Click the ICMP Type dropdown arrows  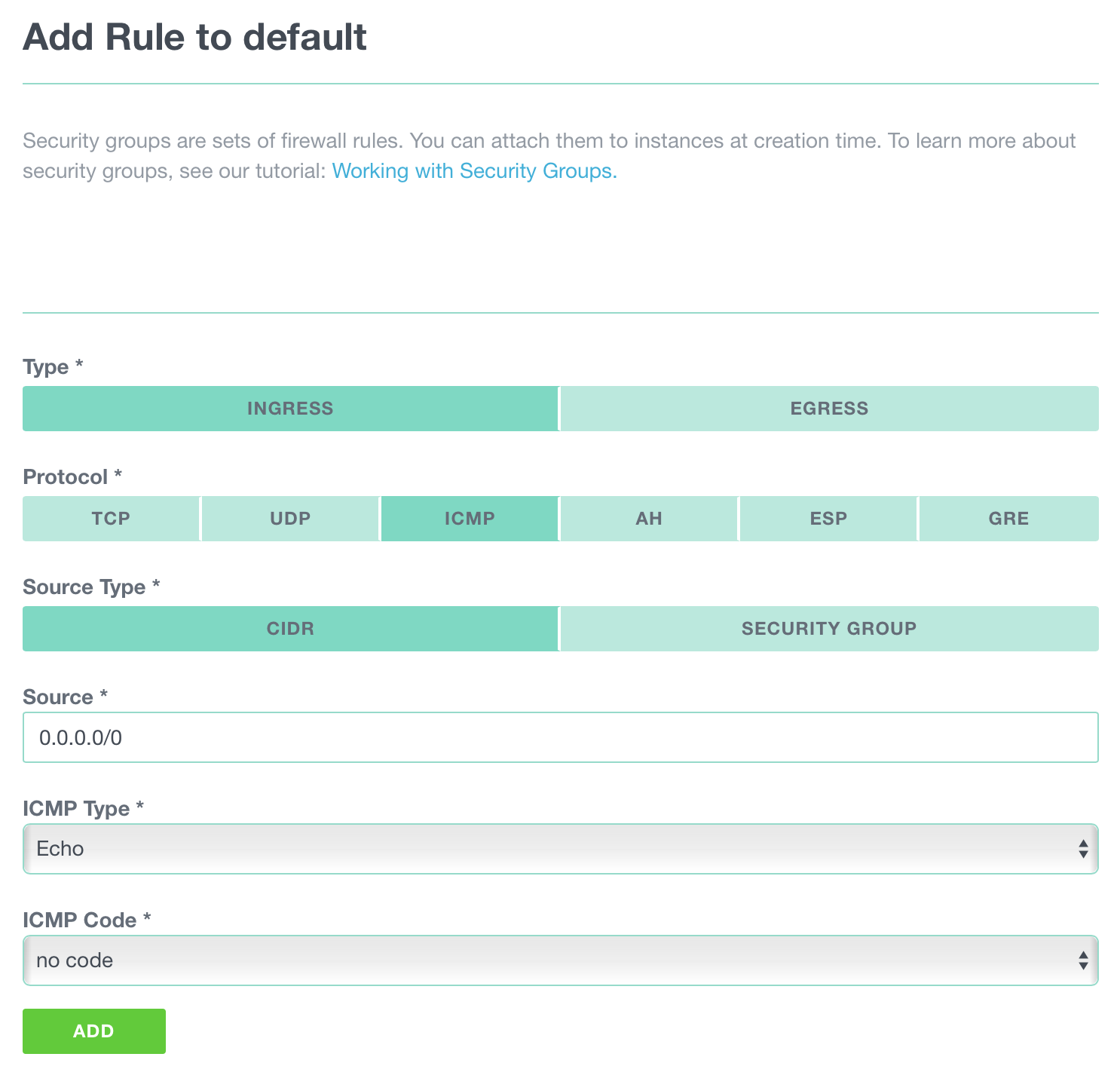[x=1083, y=849]
